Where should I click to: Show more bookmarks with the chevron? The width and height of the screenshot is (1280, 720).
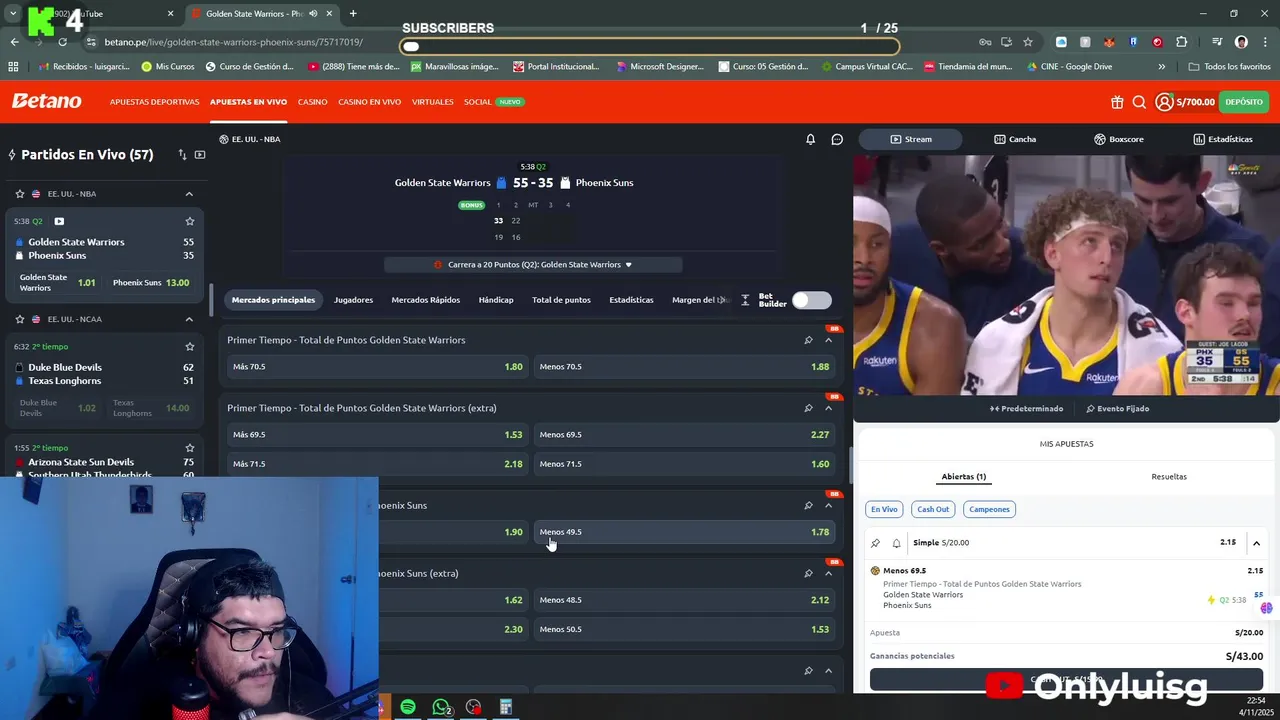[x=1161, y=67]
